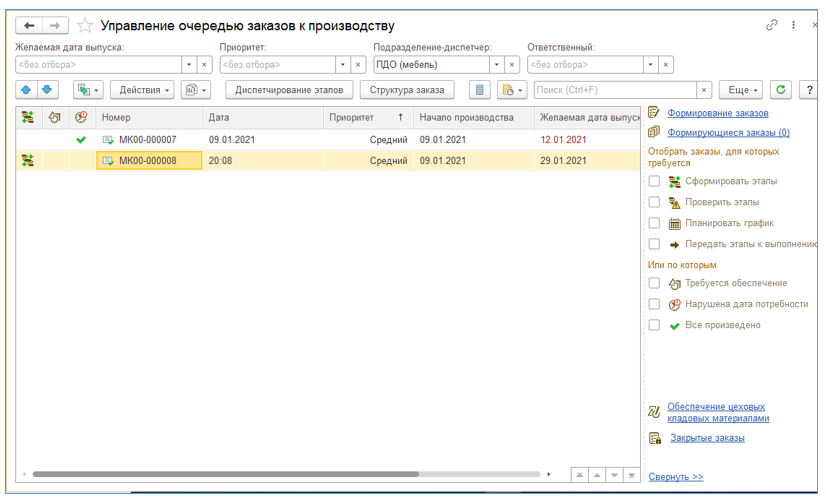Sort by 'Начало производства' column header
The width and height of the screenshot is (826, 501).
click(x=466, y=117)
